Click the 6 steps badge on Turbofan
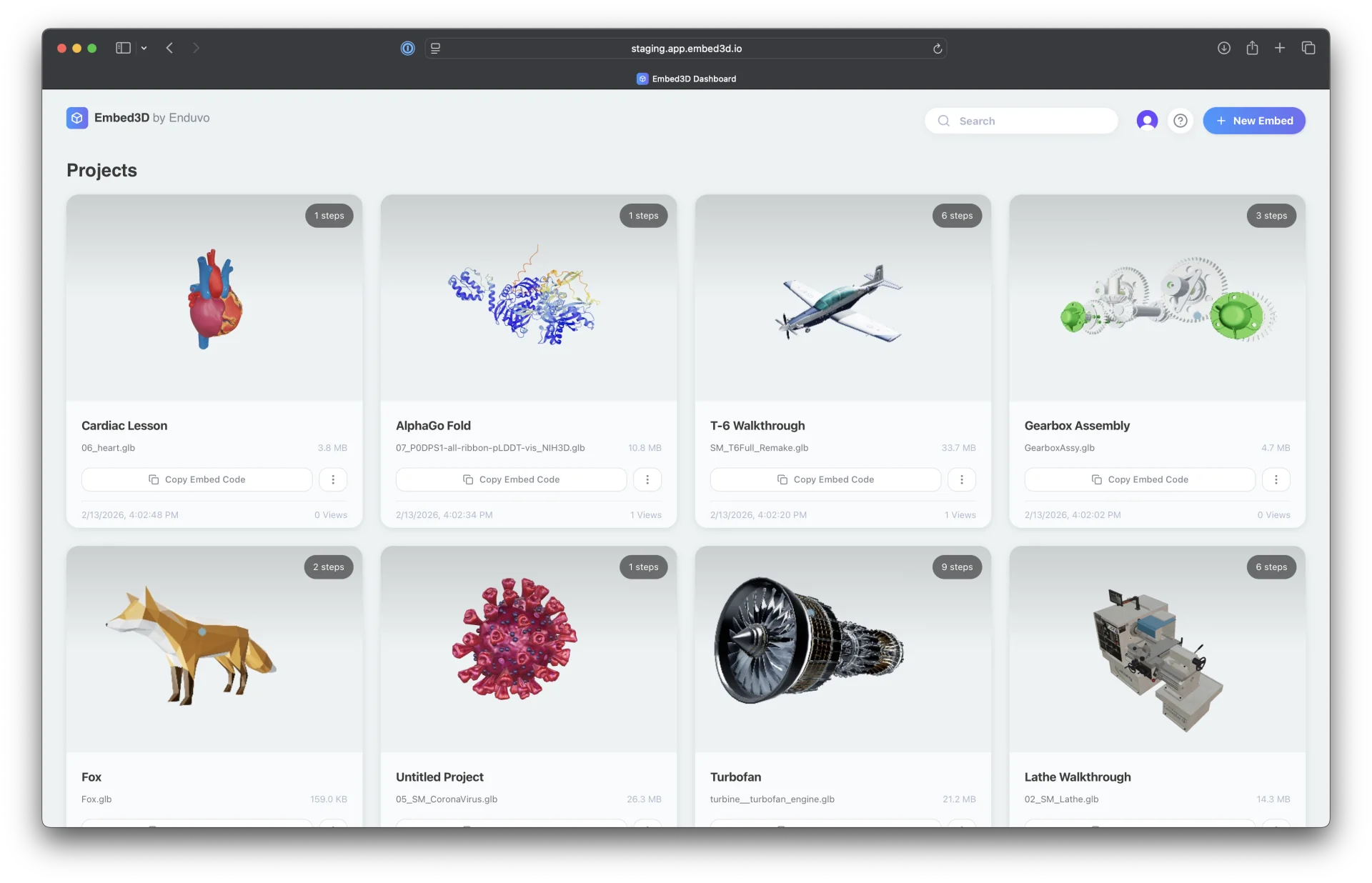The width and height of the screenshot is (1372, 883). [957, 567]
